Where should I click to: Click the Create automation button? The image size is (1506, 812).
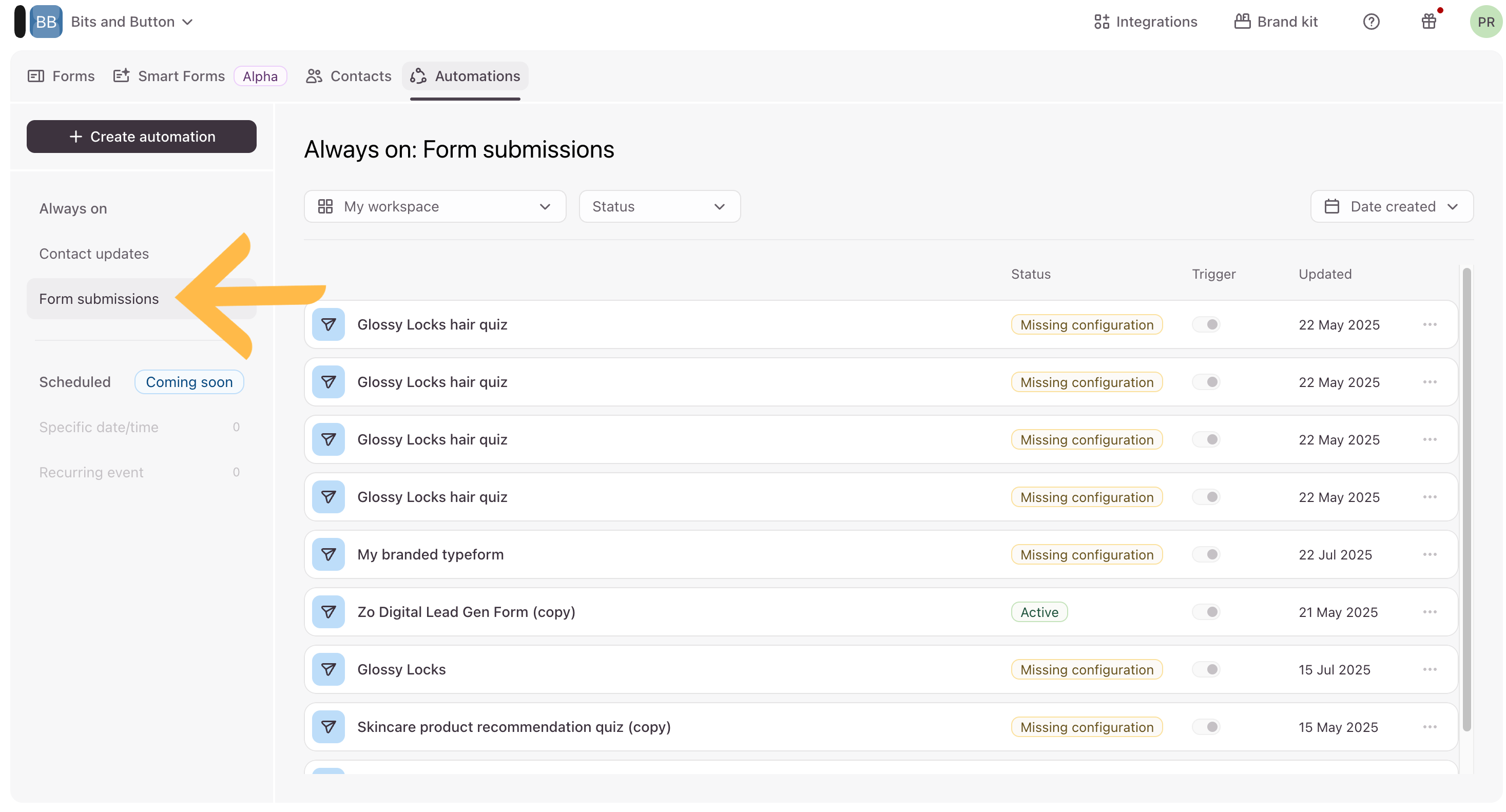(x=142, y=136)
